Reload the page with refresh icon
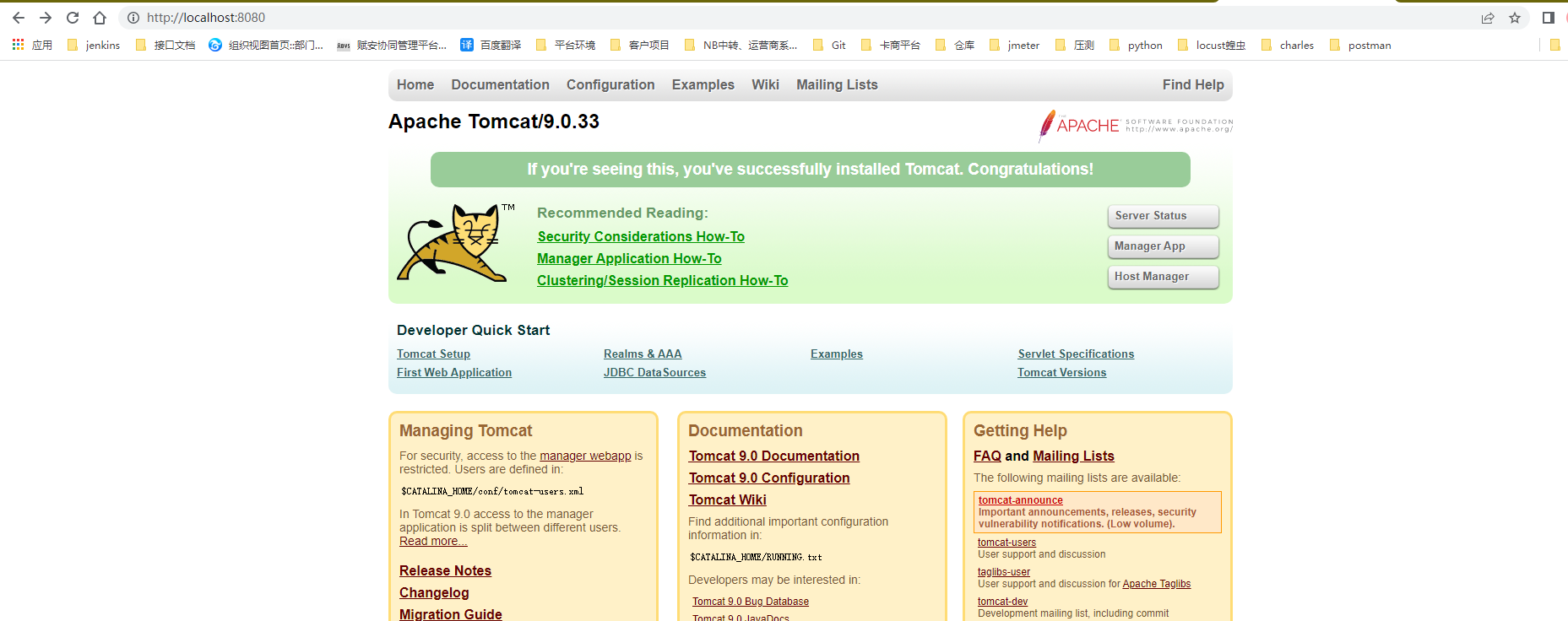The width and height of the screenshot is (1568, 621). (x=73, y=18)
